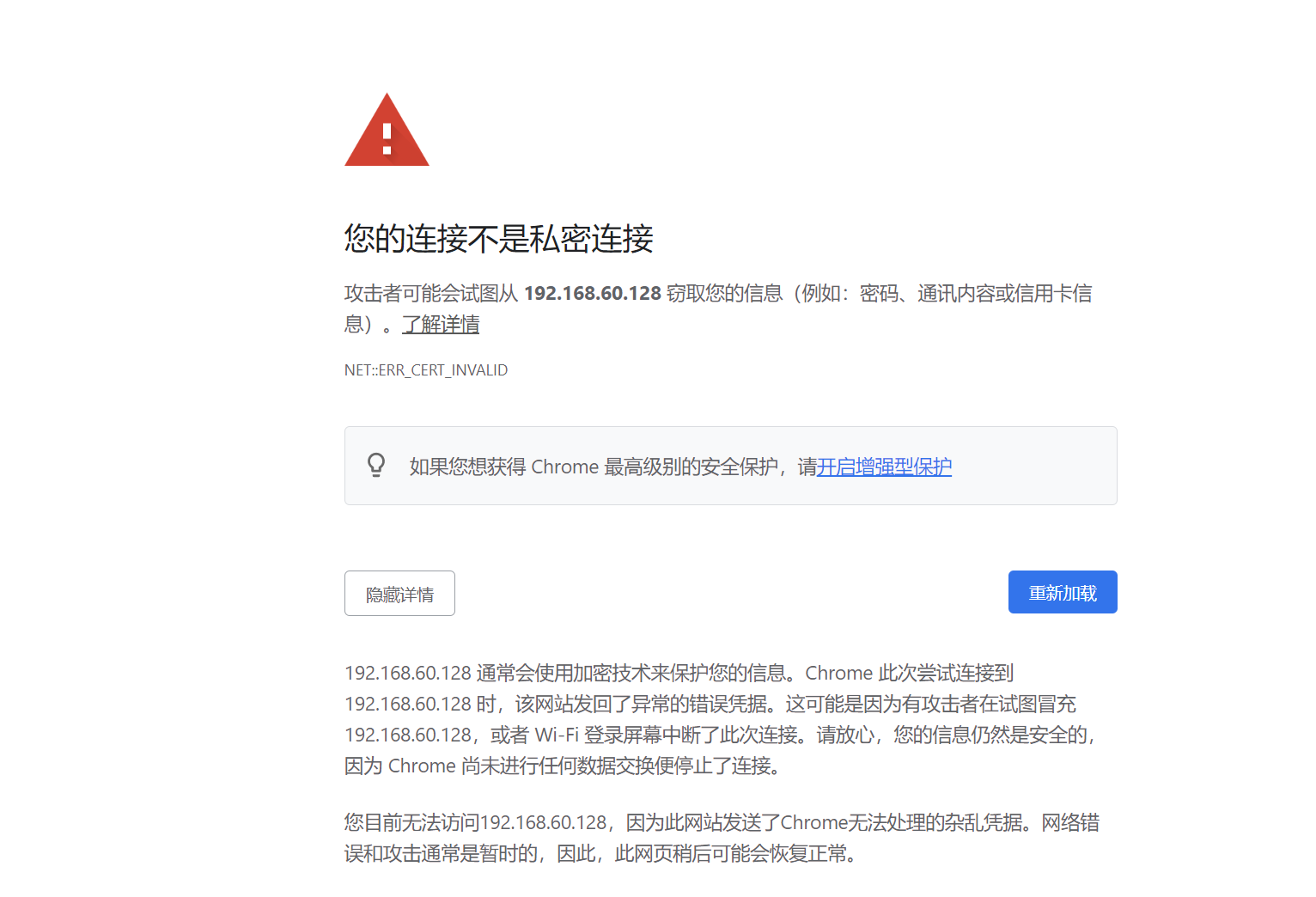Collapse details using the 隐藏详情 button

click(x=399, y=593)
